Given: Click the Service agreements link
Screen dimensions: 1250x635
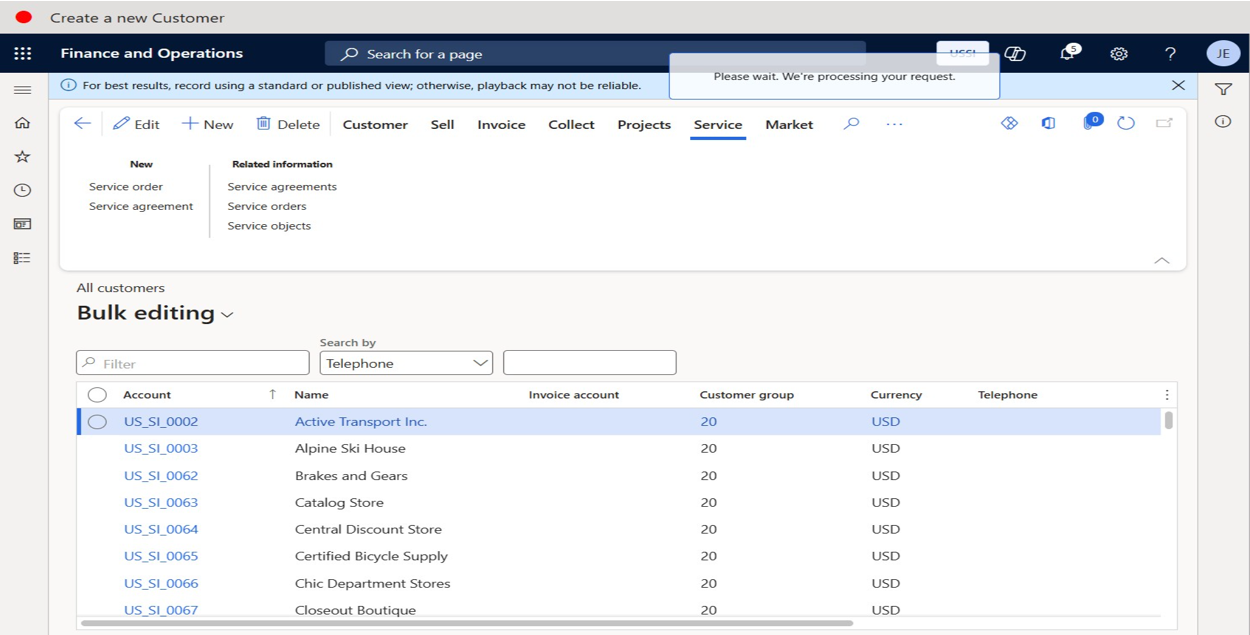Looking at the screenshot, I should pos(282,187).
